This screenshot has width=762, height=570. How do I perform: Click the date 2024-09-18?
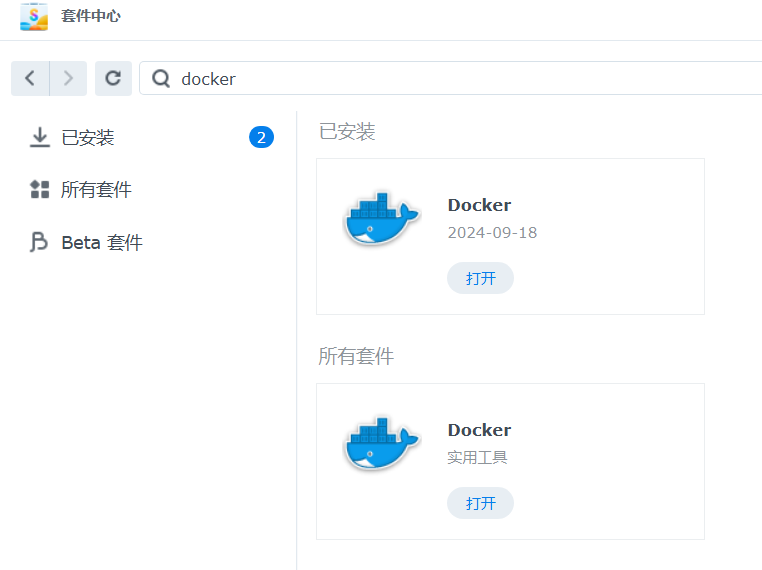tap(492, 233)
